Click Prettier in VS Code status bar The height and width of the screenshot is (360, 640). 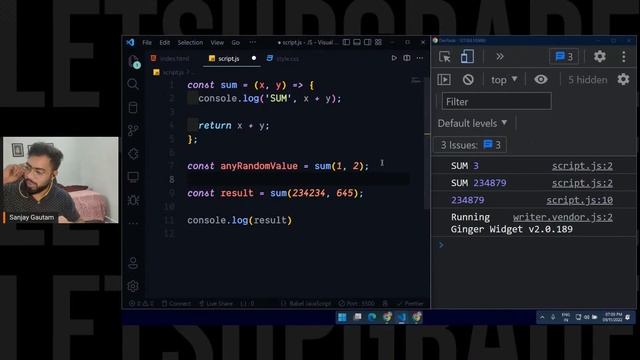410,303
